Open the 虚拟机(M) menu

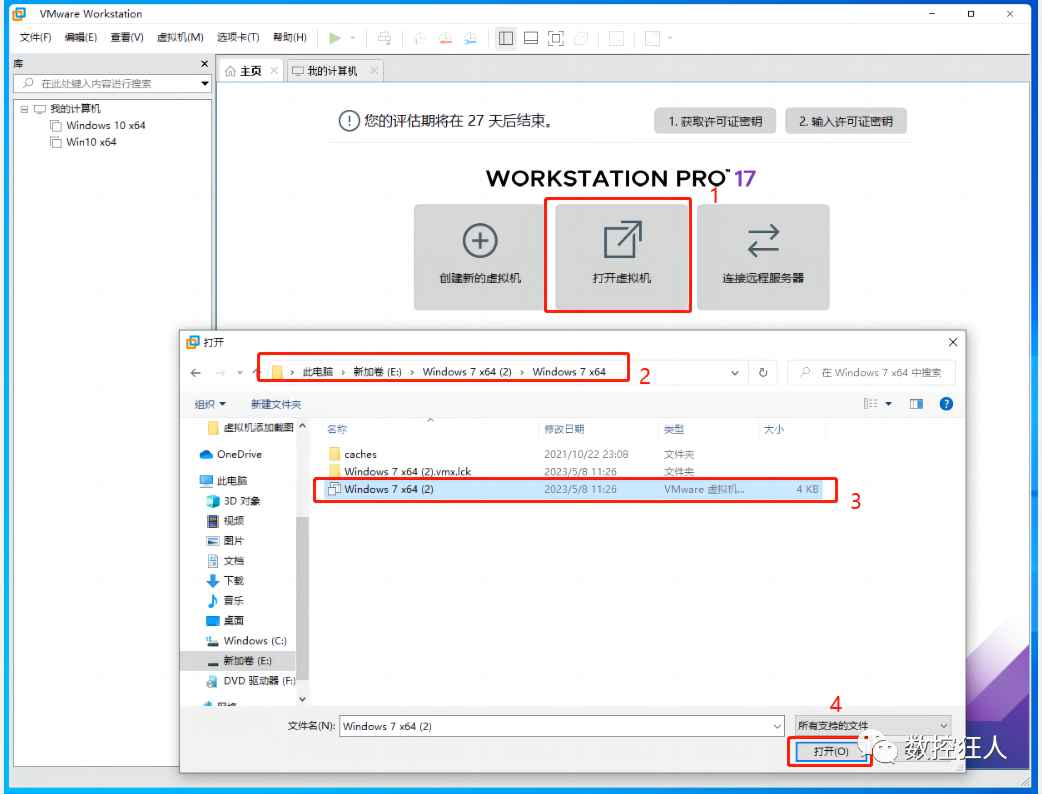click(180, 37)
